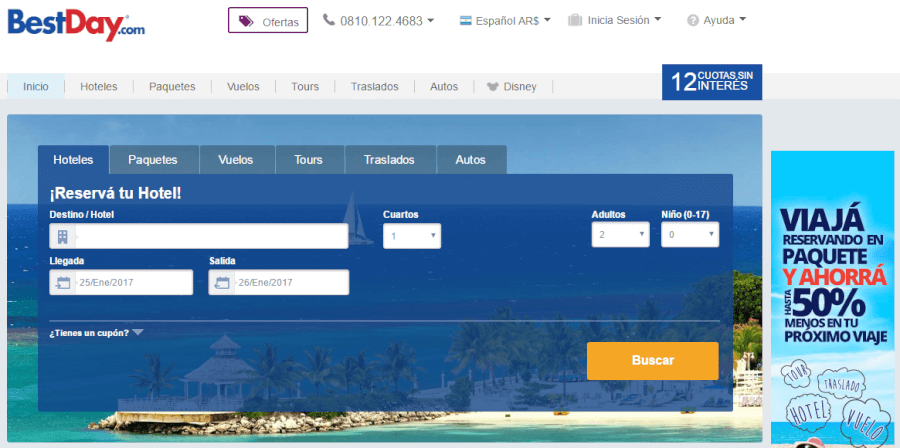900x448 pixels.
Task: Go to Disney in navigation bar
Action: tap(511, 87)
